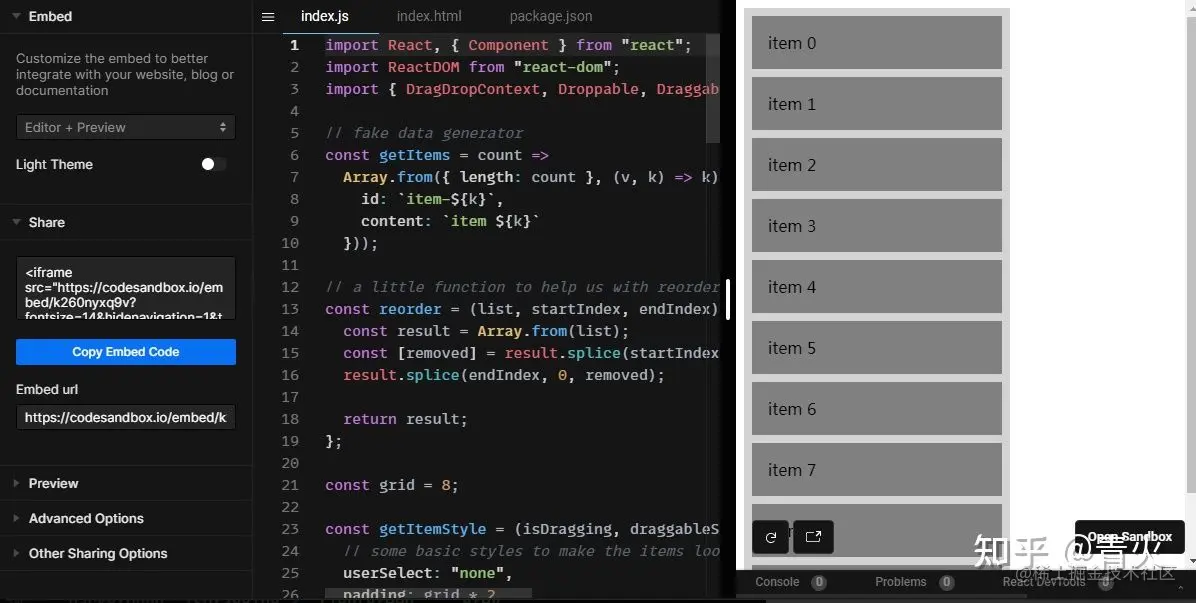Screen dimensions: 1196x603
Task: Click the Console count badge
Action: 818,582
